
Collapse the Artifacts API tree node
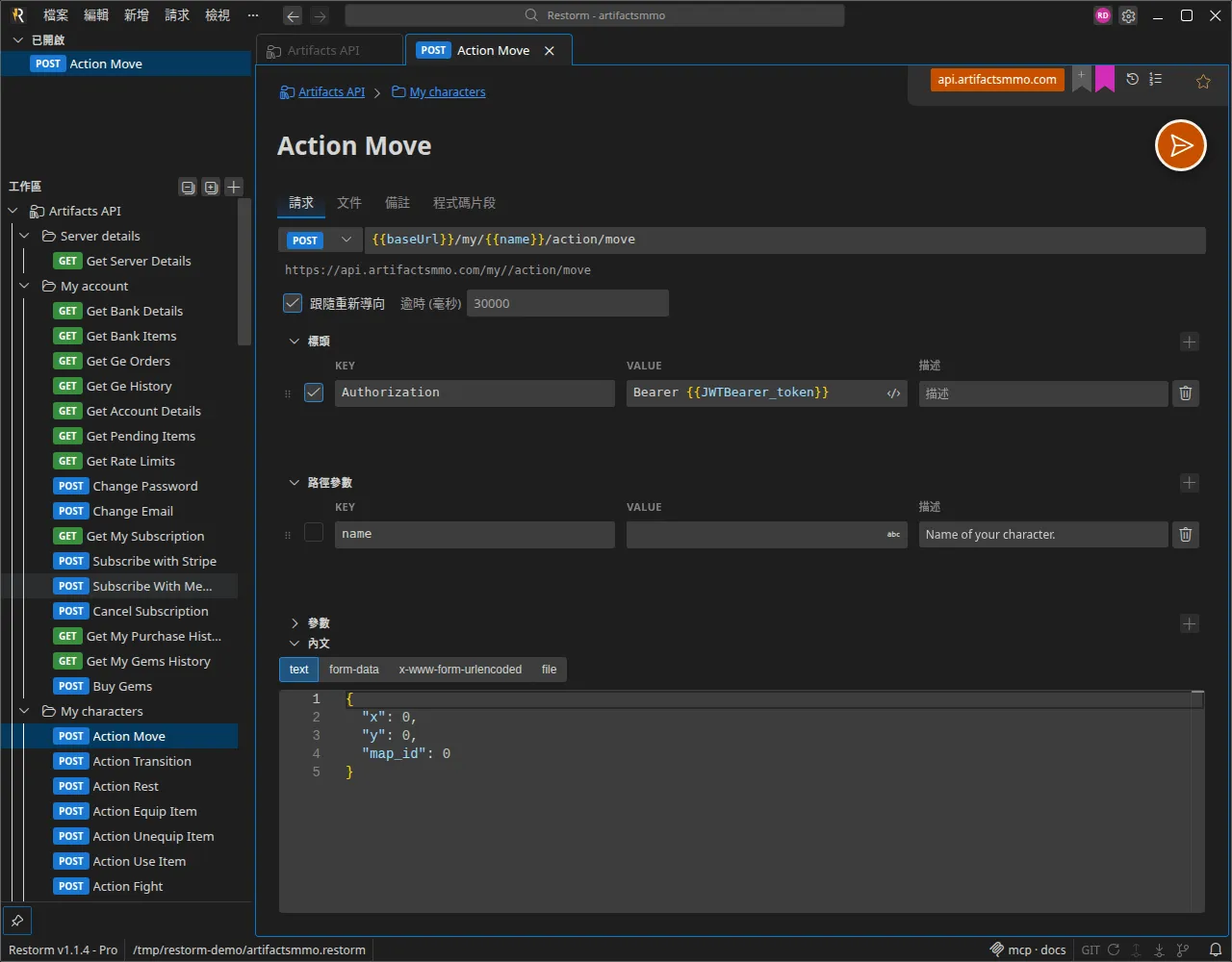point(13,211)
